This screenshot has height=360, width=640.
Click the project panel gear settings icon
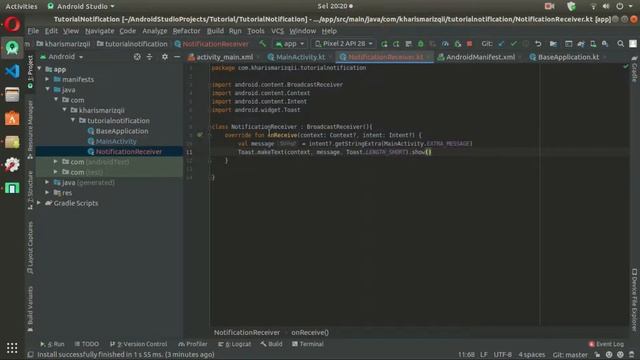[164, 57]
